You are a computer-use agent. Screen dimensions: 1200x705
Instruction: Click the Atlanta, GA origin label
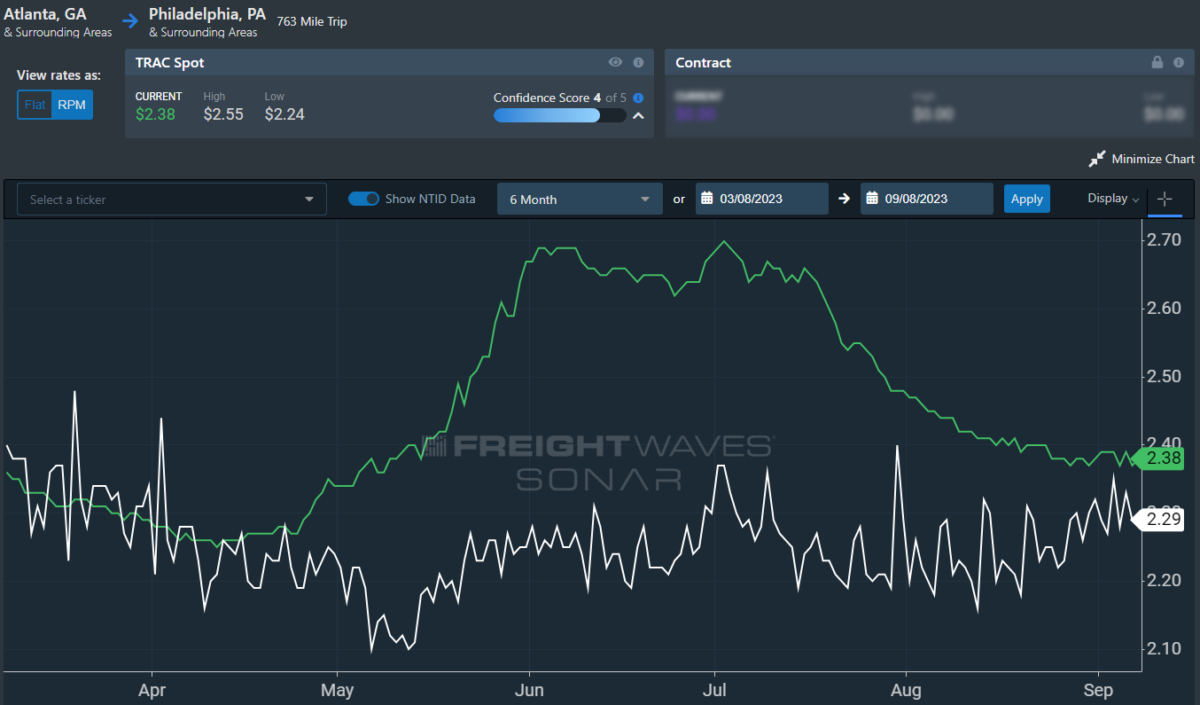pos(45,15)
